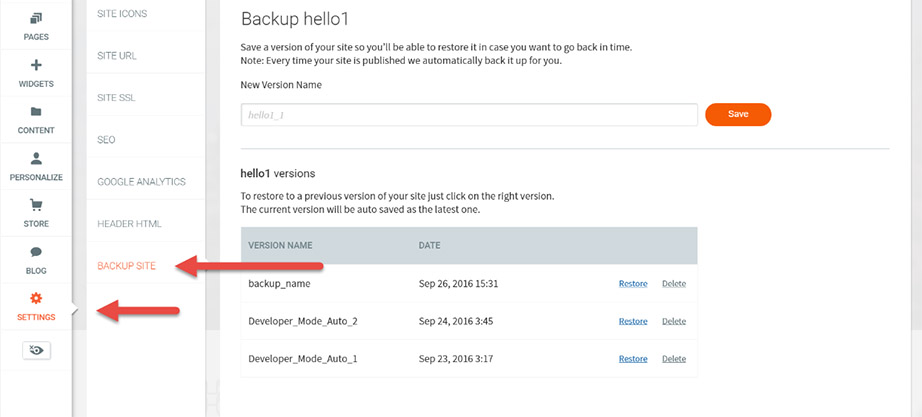Select the Personalize person icon
Image resolution: width=922 pixels, height=417 pixels.
click(36, 158)
